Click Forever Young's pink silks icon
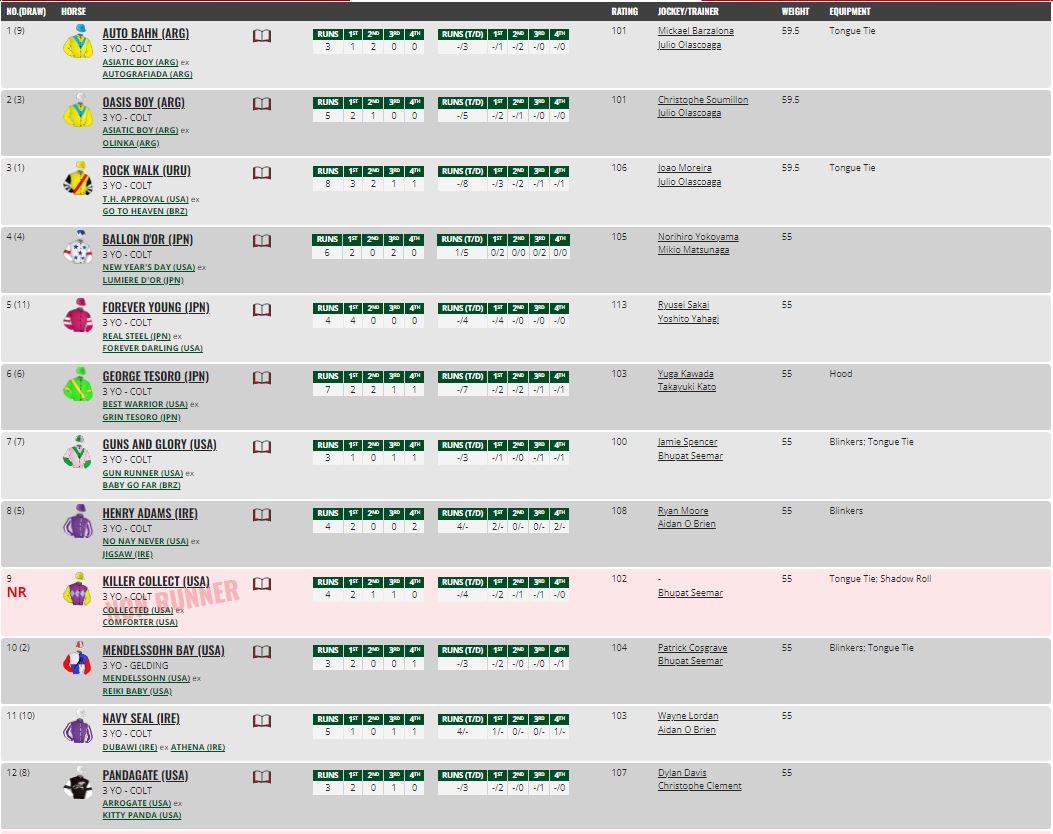The image size is (1053, 834). click(x=78, y=316)
